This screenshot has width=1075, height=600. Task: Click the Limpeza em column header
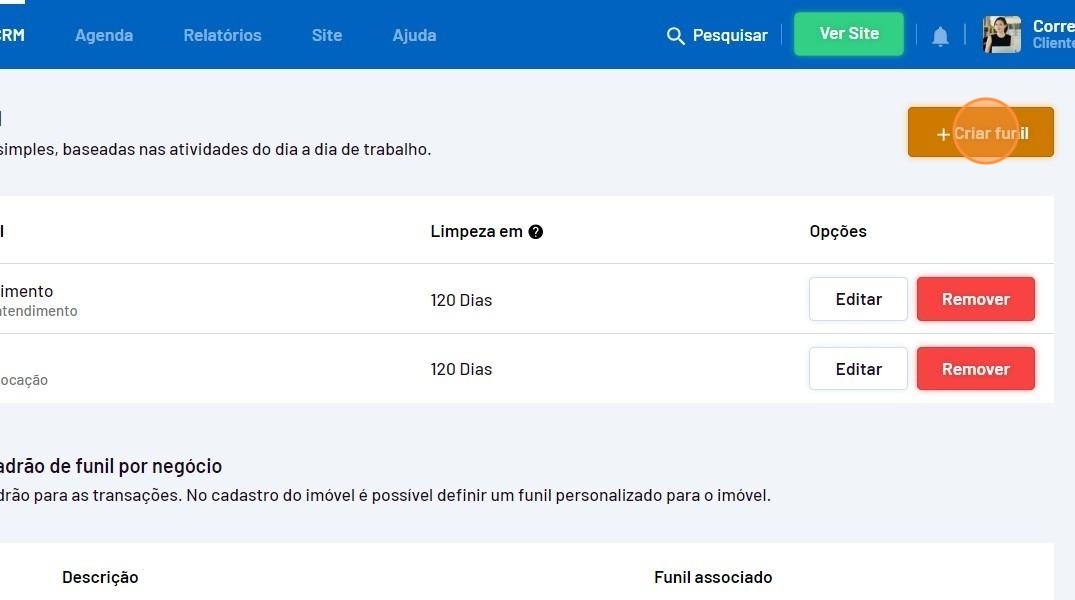click(476, 232)
